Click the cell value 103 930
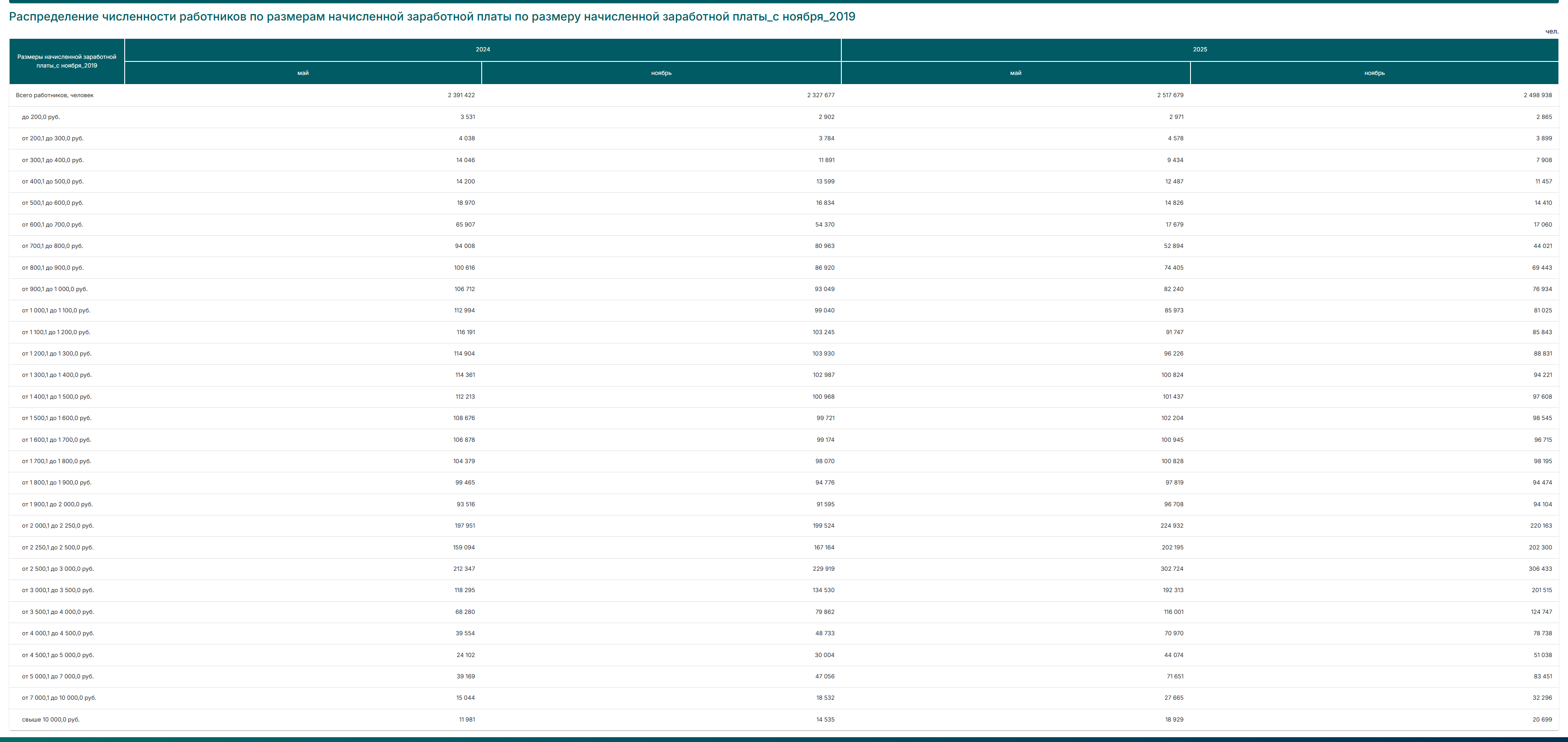This screenshot has height=742, width=1568. coord(823,353)
